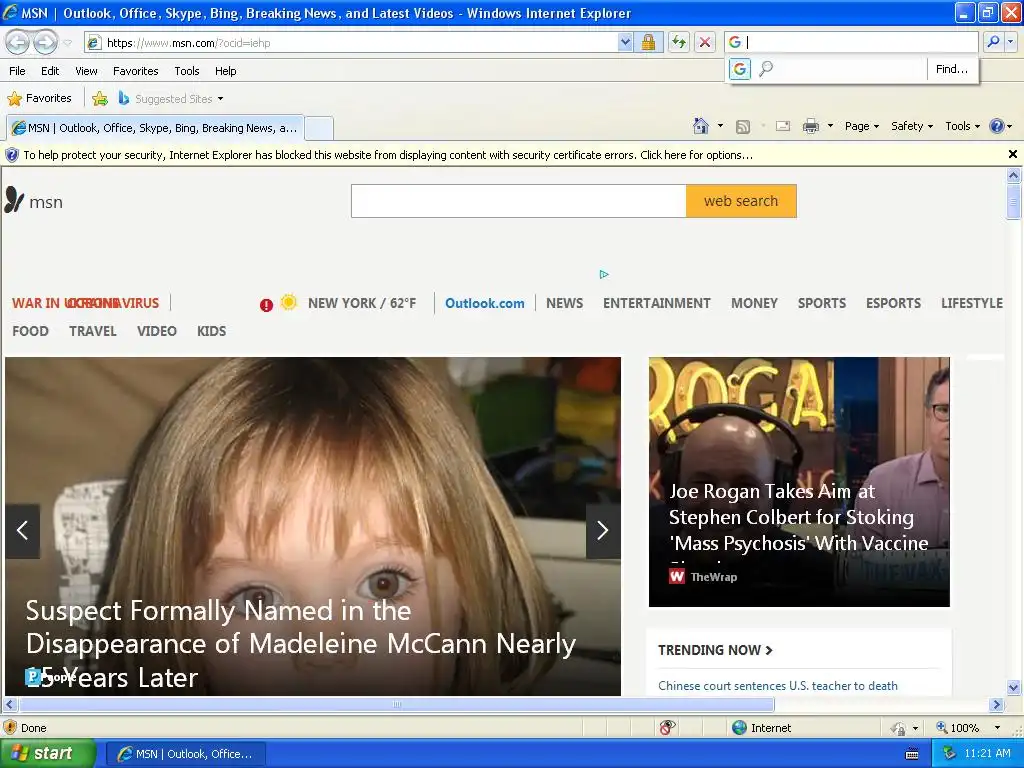Open the TRAVEL section
This screenshot has height=768, width=1024.
[x=93, y=331]
